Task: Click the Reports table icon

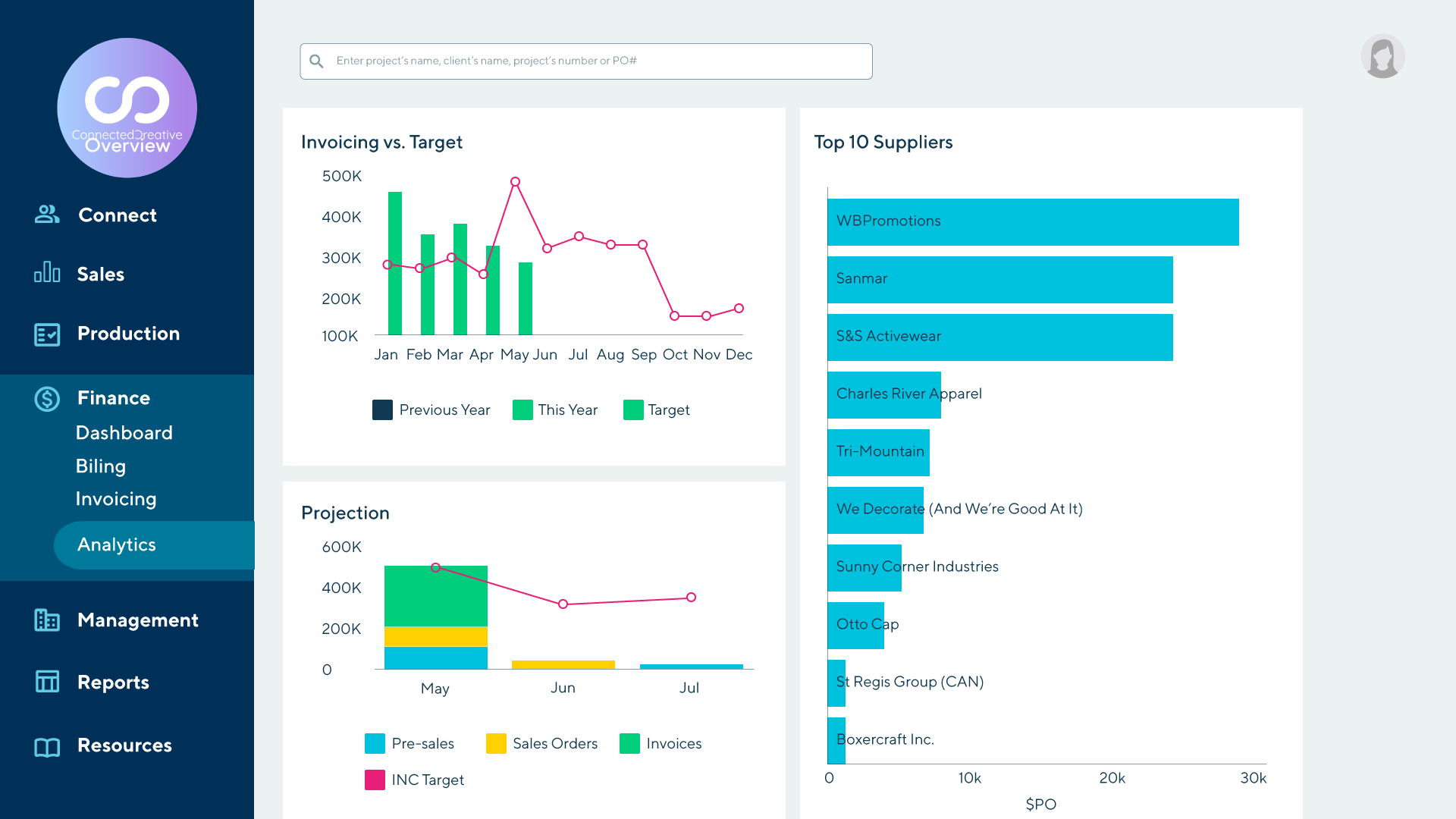Action: 47,682
